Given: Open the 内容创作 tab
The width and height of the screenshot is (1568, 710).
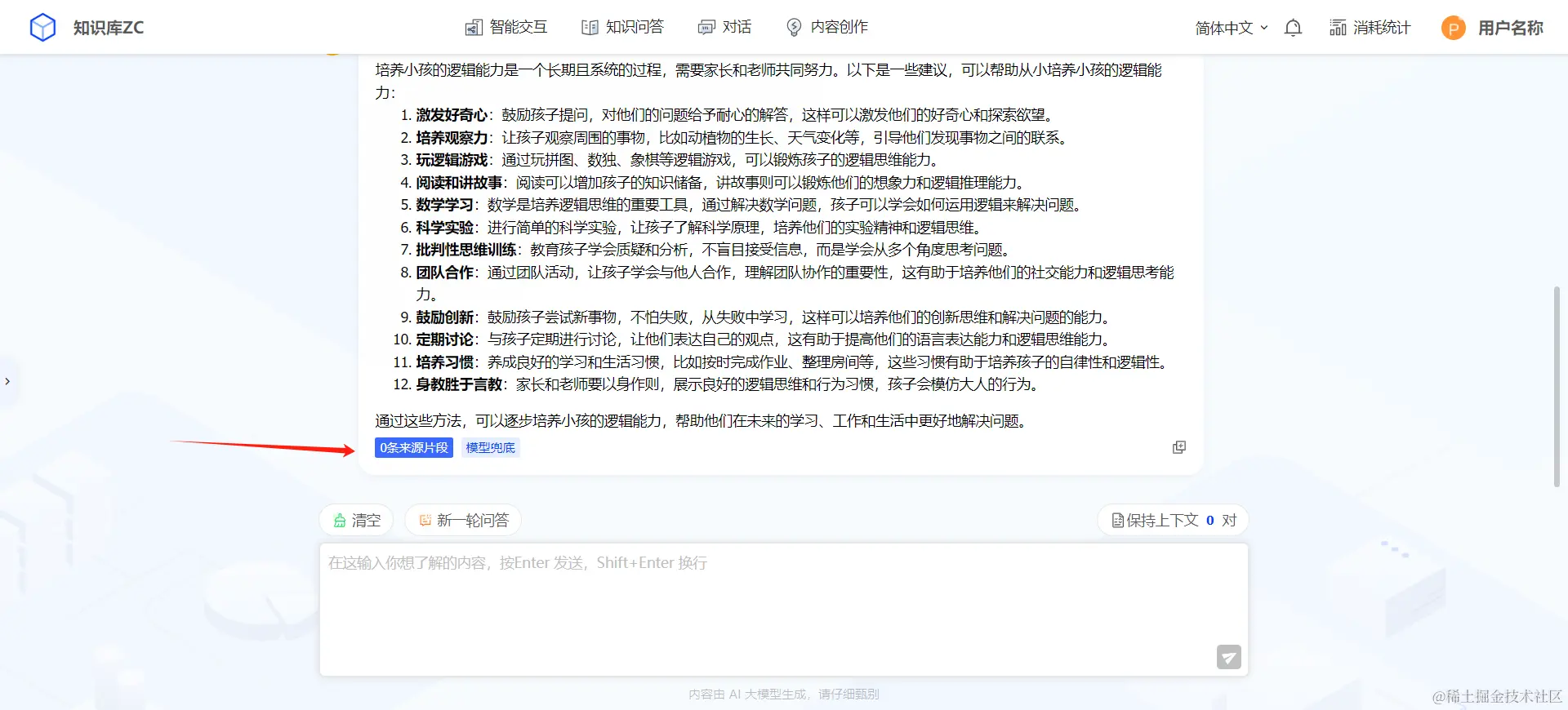Looking at the screenshot, I should [827, 28].
